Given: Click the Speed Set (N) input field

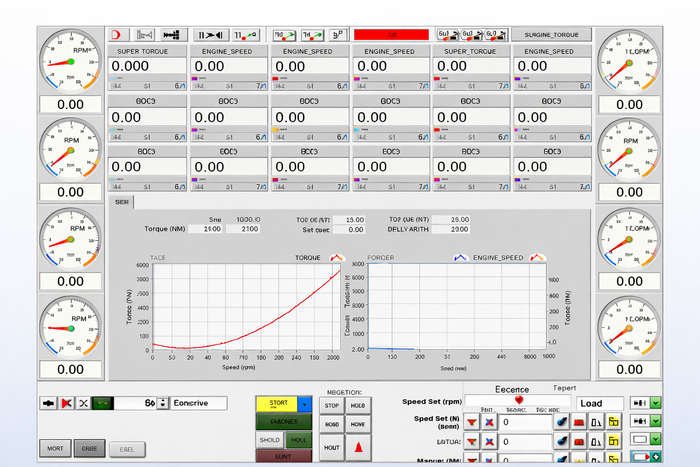Looking at the screenshot, I should 526,422.
